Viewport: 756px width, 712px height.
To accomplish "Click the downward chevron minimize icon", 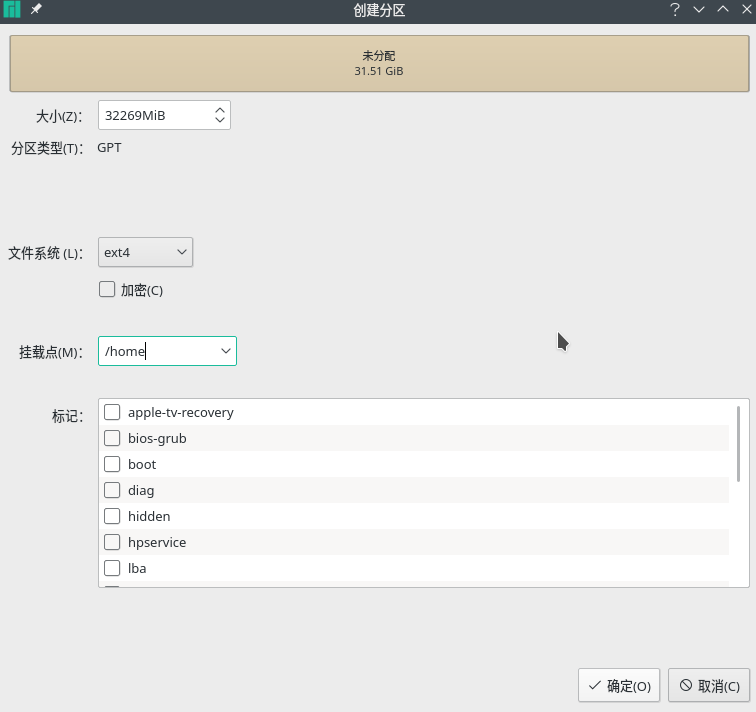I will (699, 10).
